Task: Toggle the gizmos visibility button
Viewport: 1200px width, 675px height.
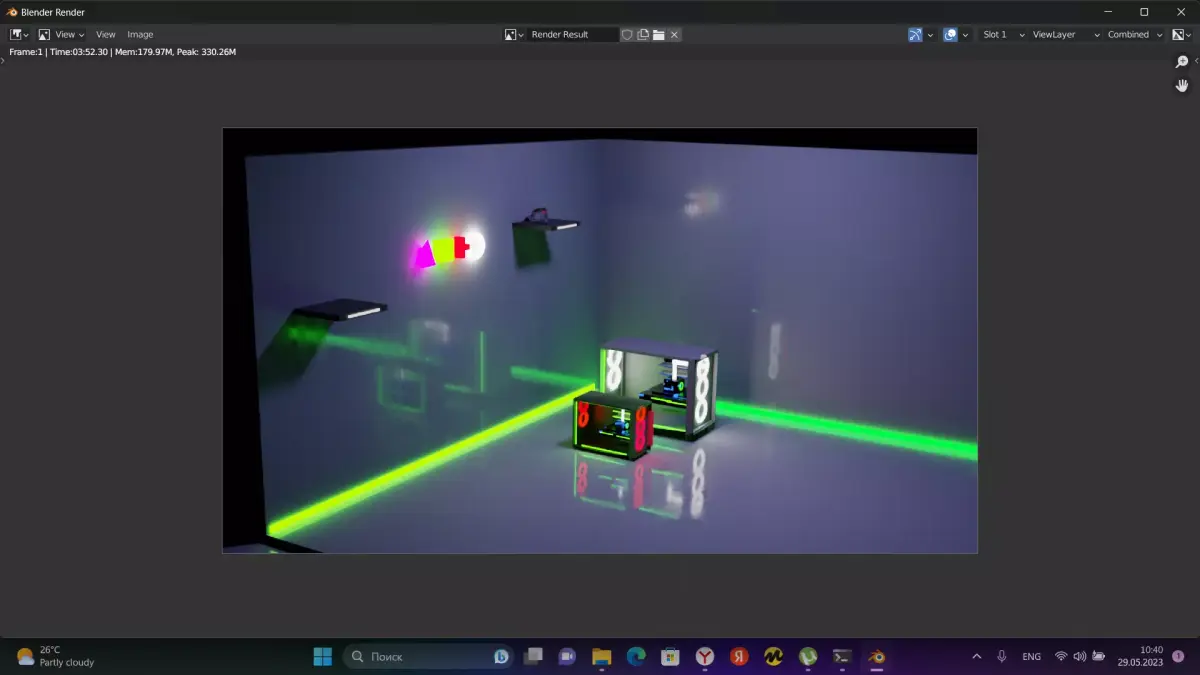Action: 915,34
